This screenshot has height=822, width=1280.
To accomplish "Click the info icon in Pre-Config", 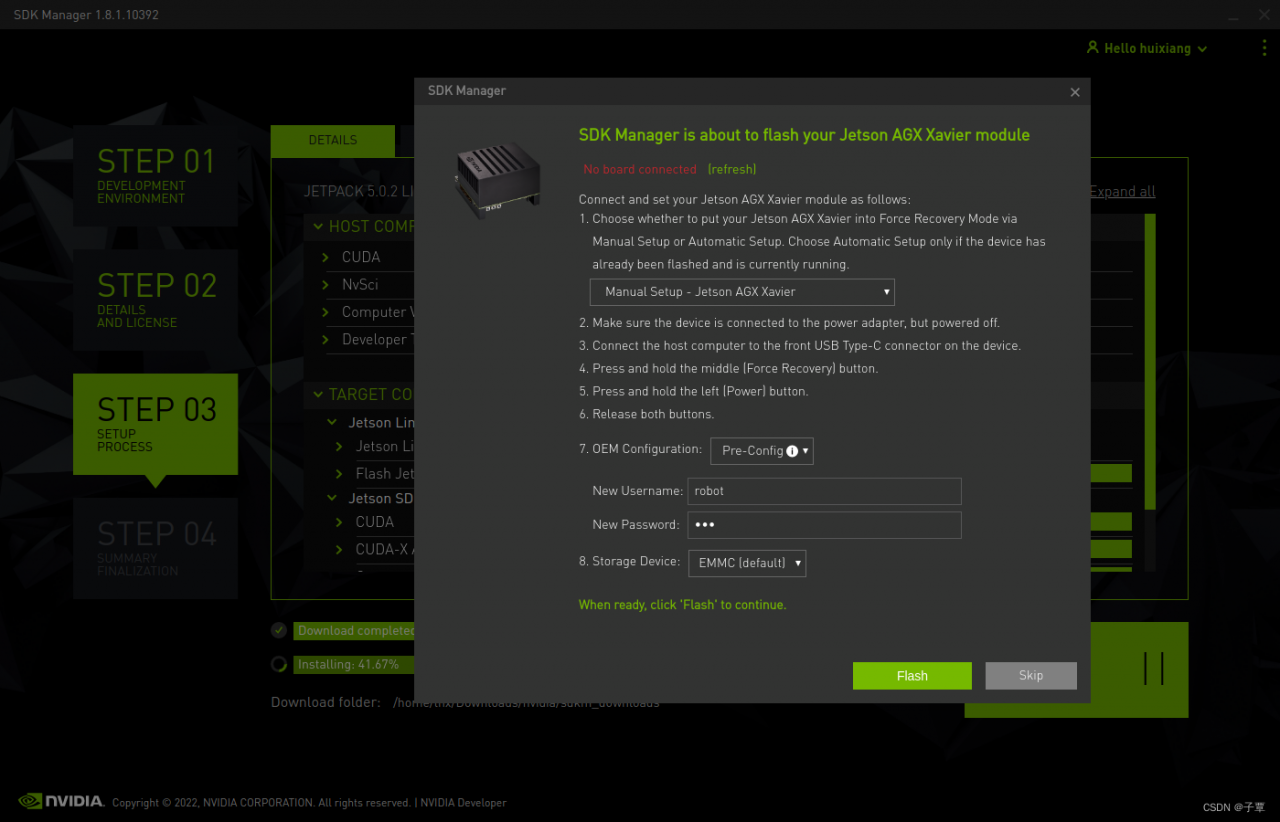I will (x=792, y=451).
